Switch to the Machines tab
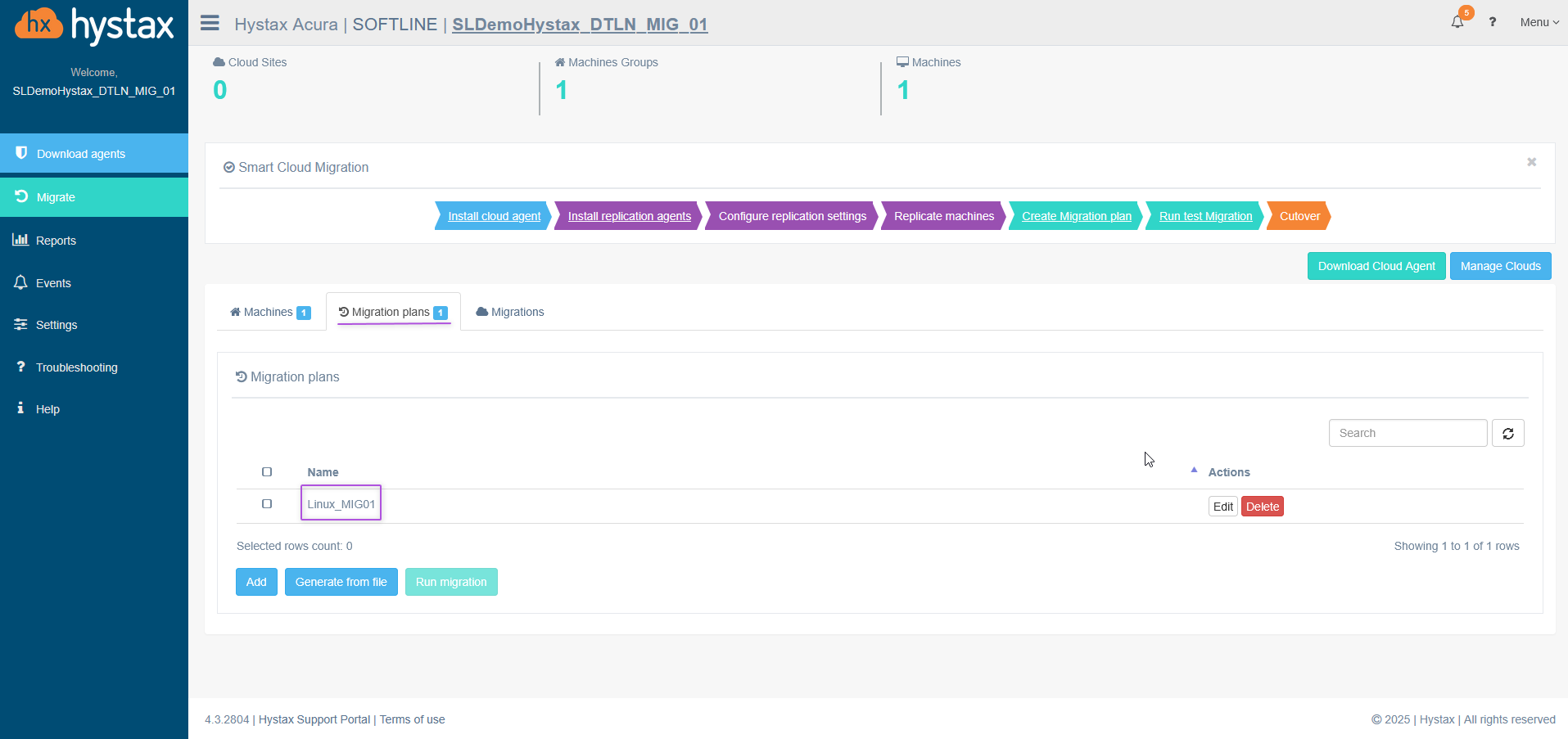 click(x=269, y=312)
